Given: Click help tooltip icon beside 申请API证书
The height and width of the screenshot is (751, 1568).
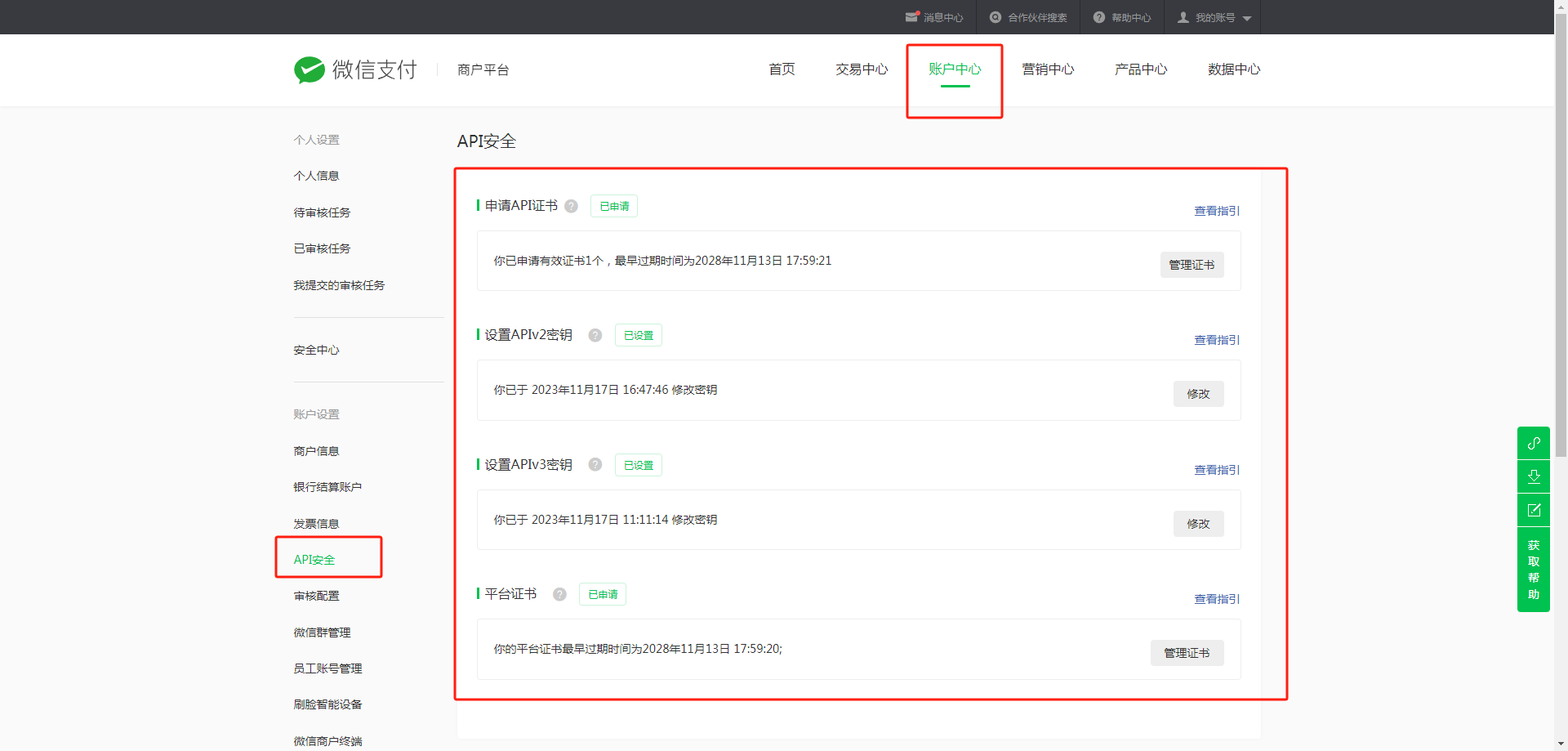Looking at the screenshot, I should [x=571, y=206].
